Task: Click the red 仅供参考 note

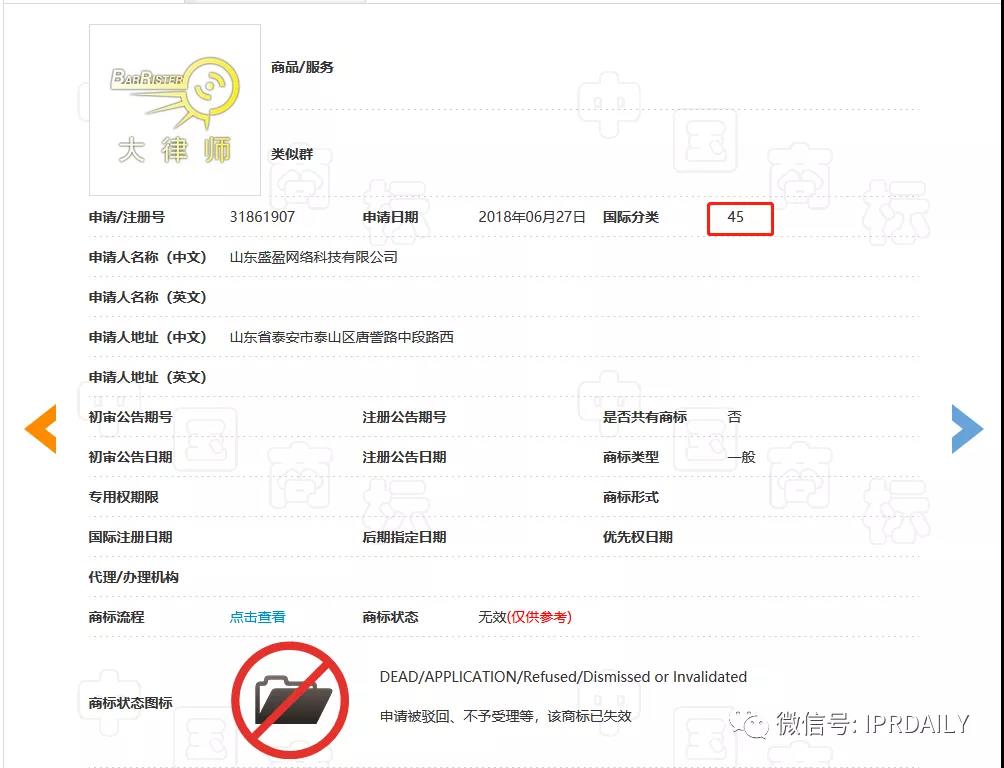Action: click(540, 617)
